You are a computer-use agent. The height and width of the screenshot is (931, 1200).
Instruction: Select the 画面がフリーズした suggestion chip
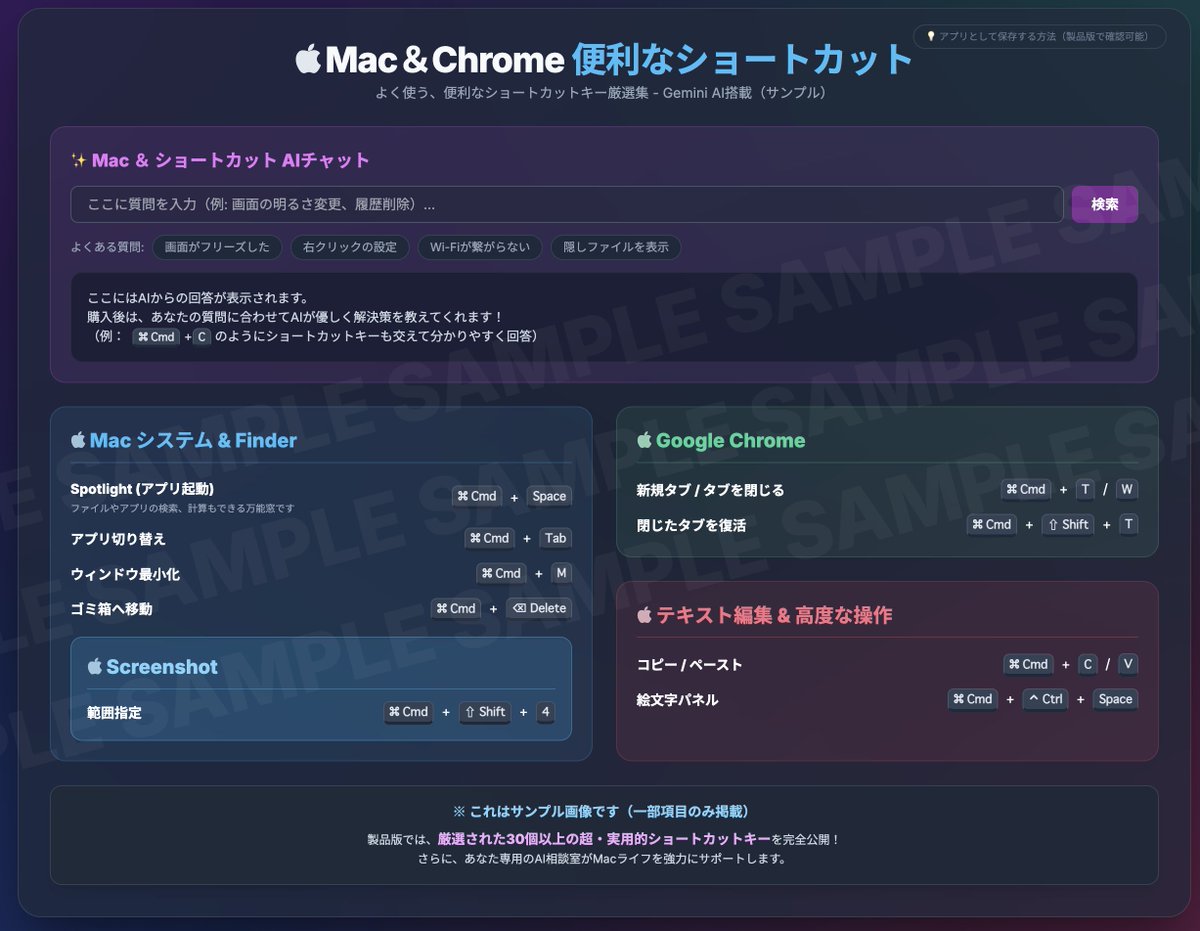click(217, 247)
